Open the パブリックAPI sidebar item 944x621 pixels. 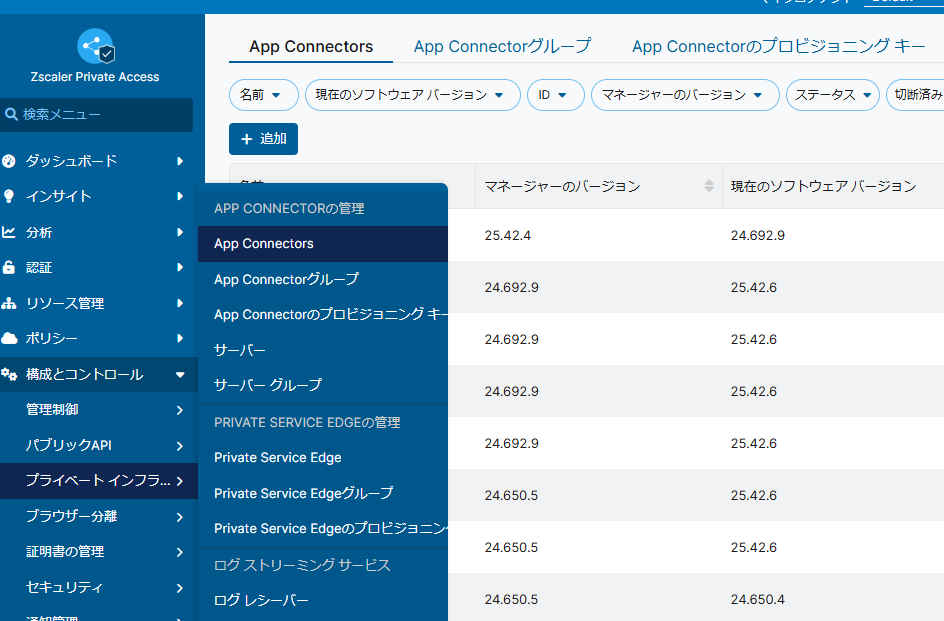pyautogui.click(x=99, y=446)
